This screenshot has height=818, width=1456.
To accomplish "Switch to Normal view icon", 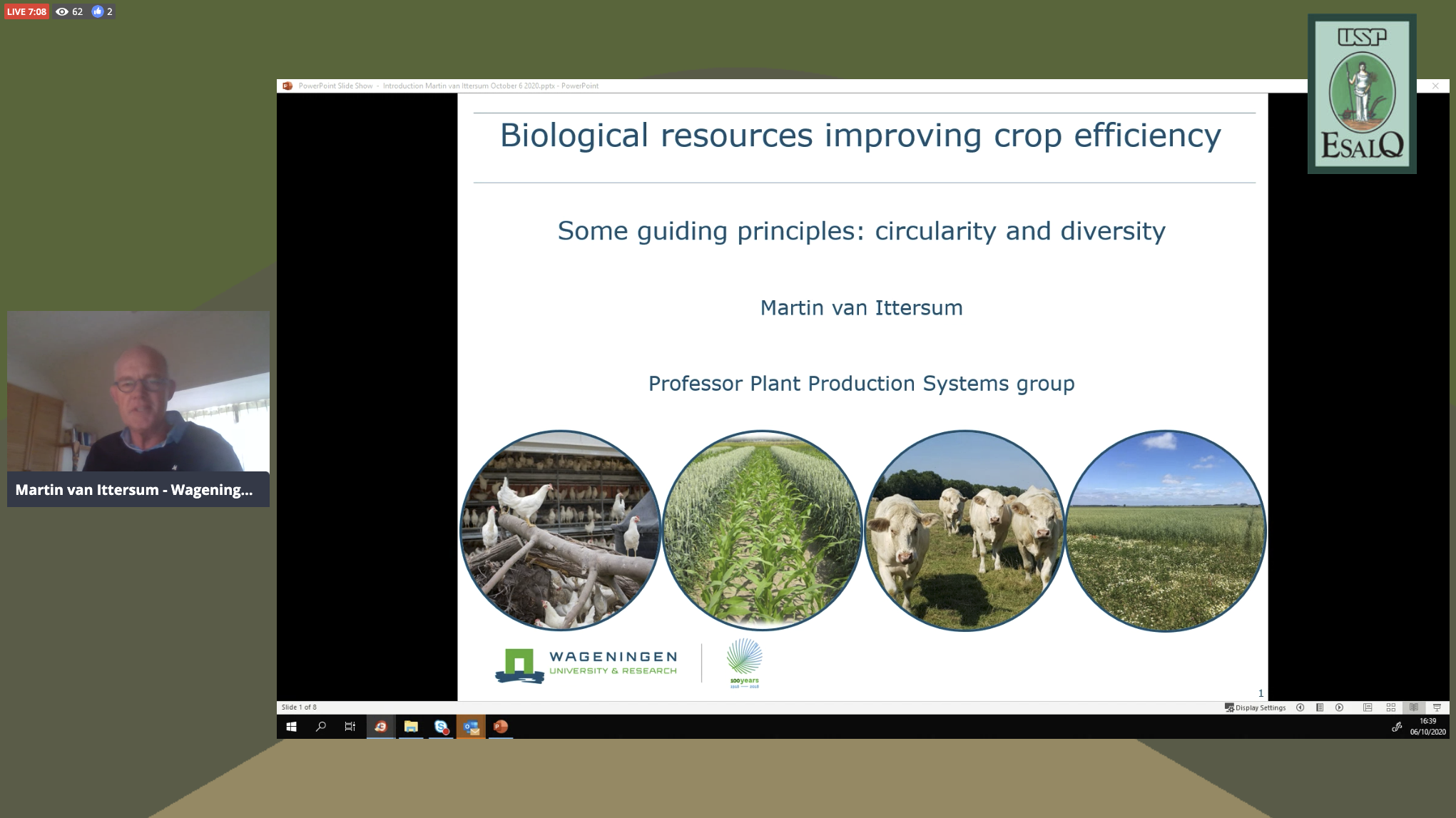I will (x=1368, y=707).
